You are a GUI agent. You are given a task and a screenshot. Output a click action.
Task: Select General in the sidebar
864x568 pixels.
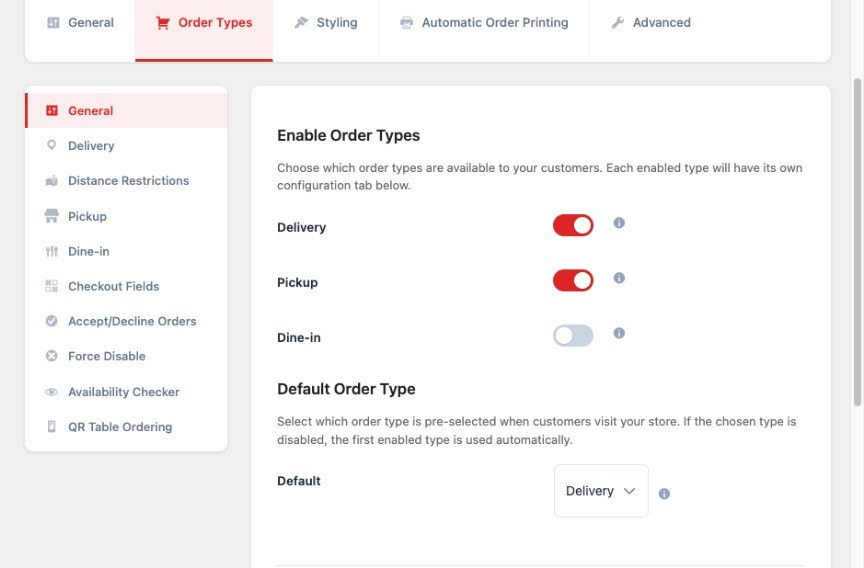tap(126, 111)
